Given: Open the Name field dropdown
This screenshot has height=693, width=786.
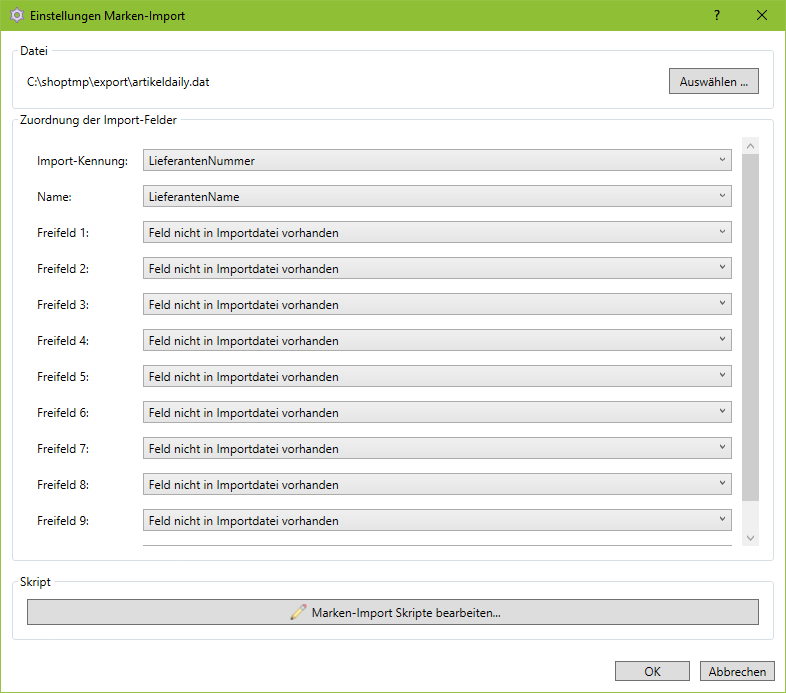Looking at the screenshot, I should 437,196.
